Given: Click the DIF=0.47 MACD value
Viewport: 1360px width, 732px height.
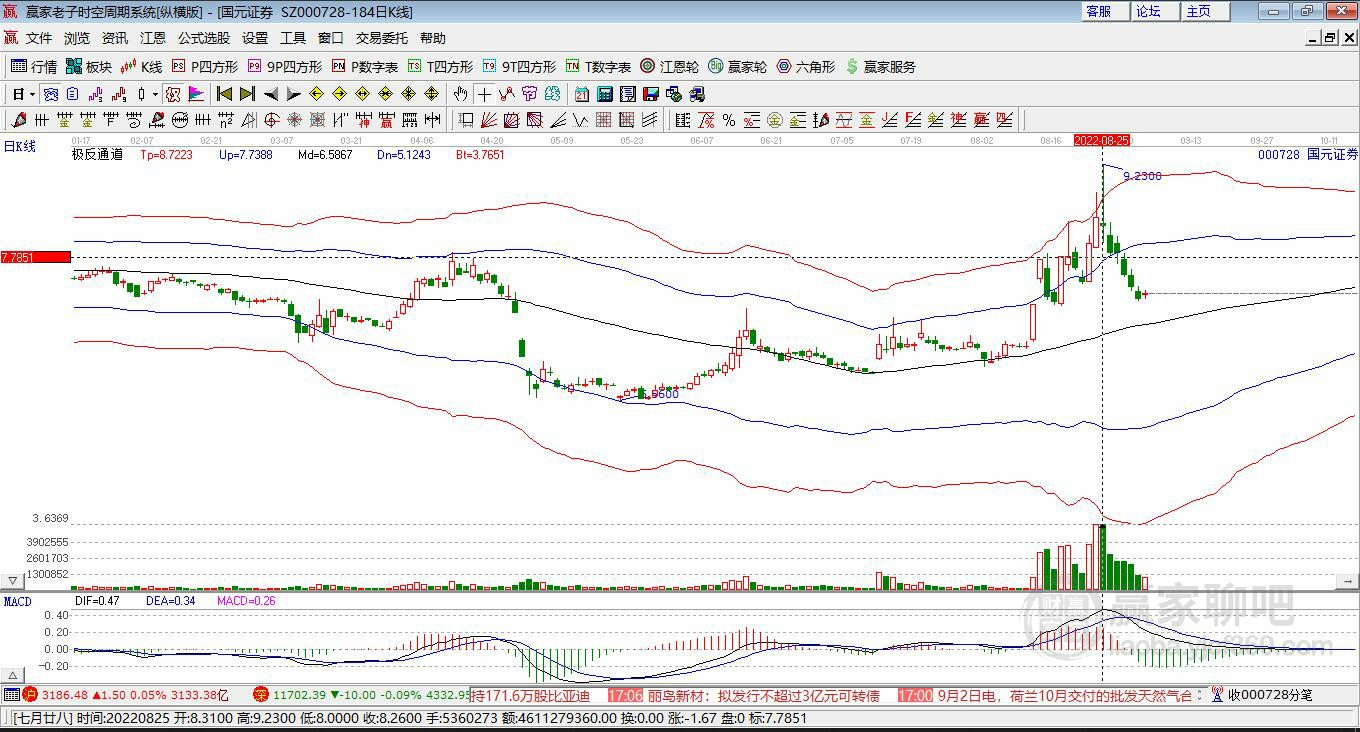Looking at the screenshot, I should (98, 601).
